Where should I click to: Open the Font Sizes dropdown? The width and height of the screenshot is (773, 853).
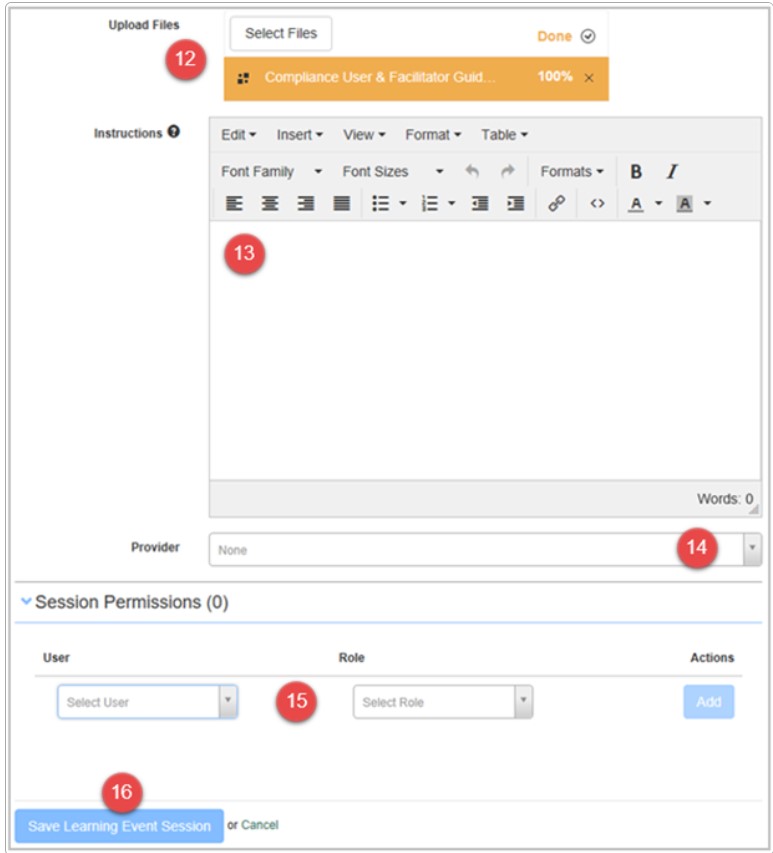392,172
